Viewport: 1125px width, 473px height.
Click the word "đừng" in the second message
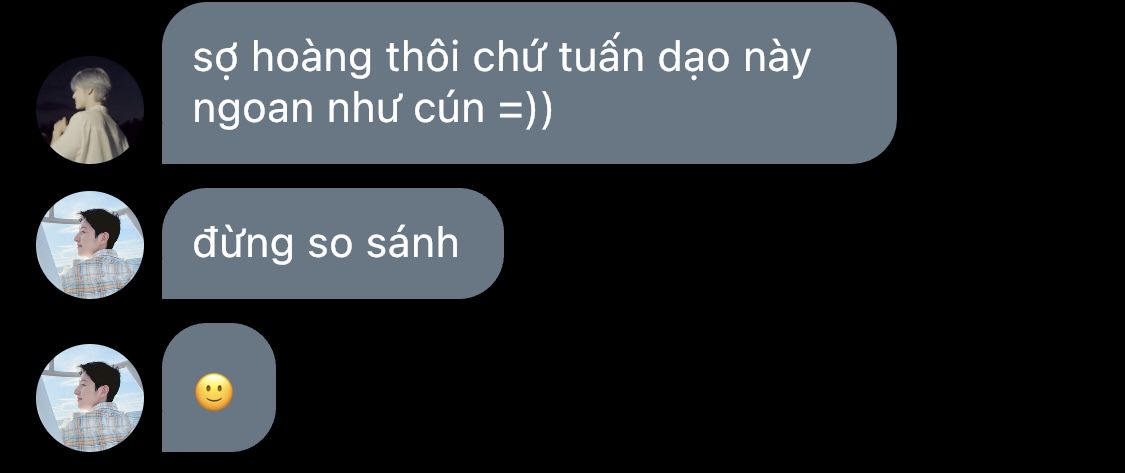tap(243, 244)
